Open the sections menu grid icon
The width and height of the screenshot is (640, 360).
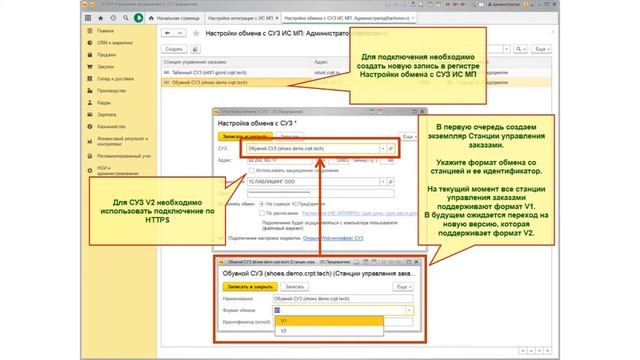[88, 18]
